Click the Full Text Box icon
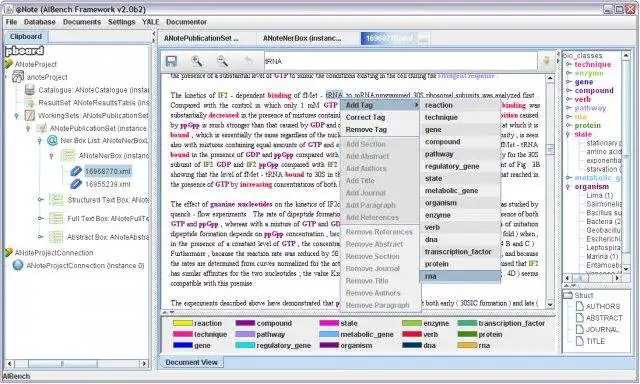The width and height of the screenshot is (640, 384). click(x=56, y=218)
